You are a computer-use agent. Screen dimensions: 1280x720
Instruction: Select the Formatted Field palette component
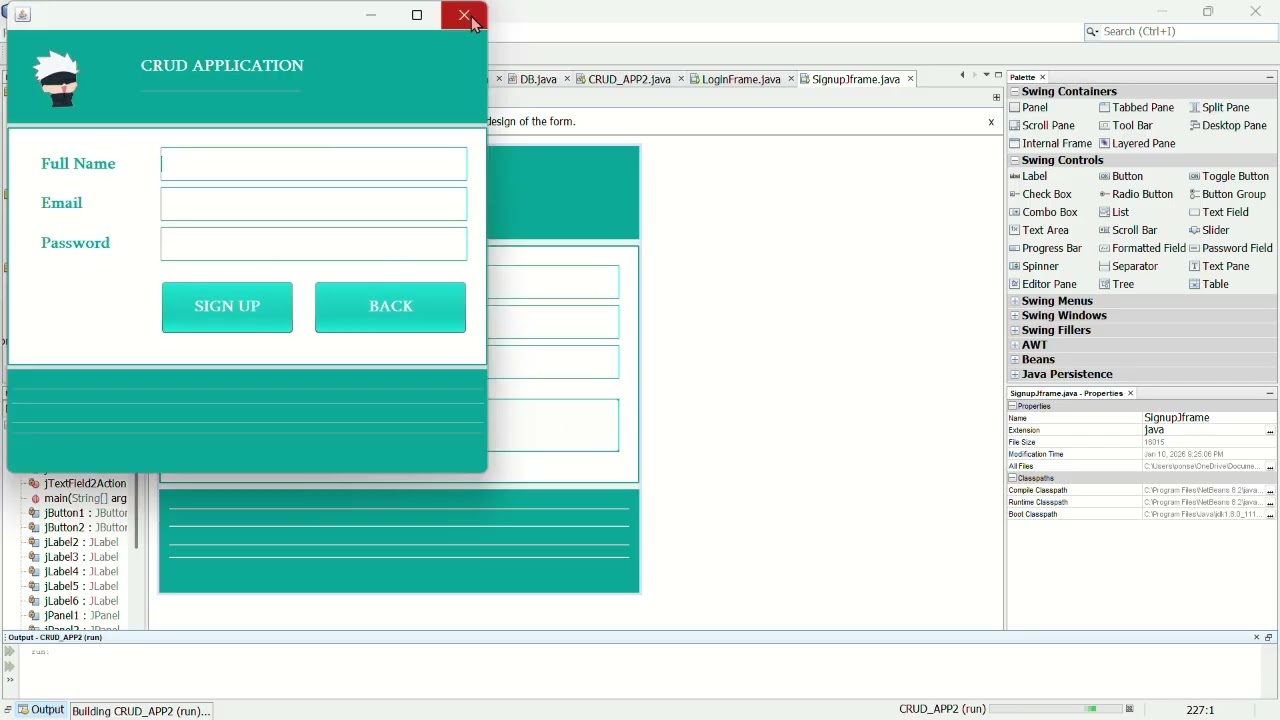click(x=1142, y=249)
